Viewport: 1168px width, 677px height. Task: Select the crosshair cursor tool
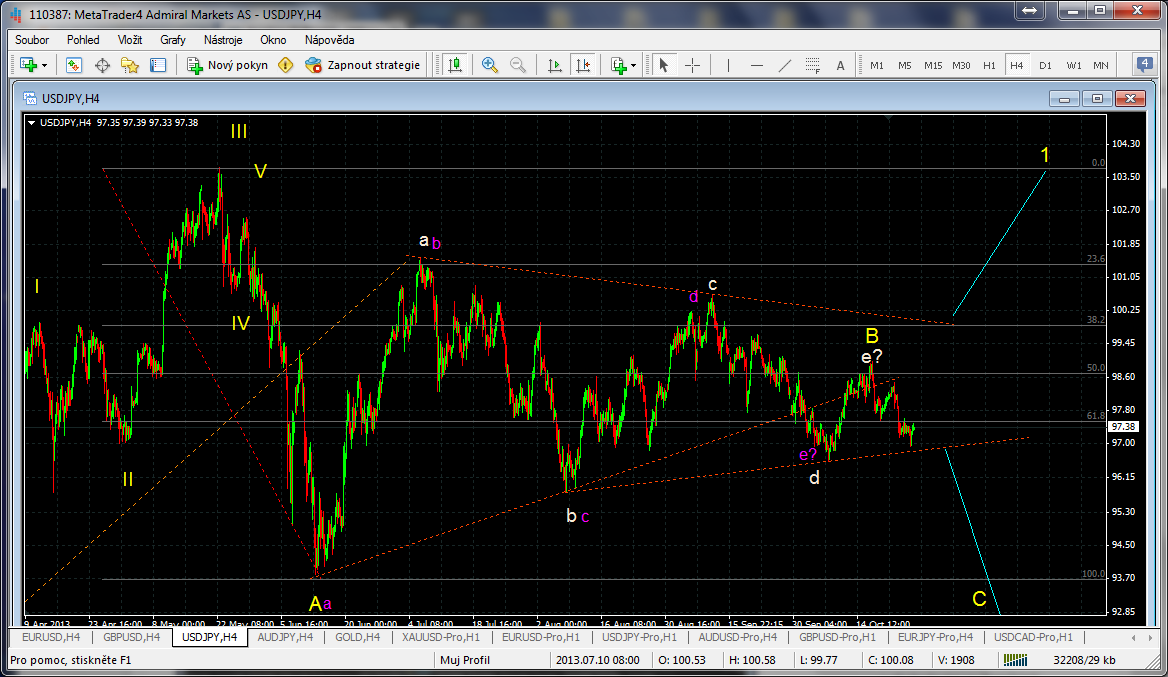692,65
